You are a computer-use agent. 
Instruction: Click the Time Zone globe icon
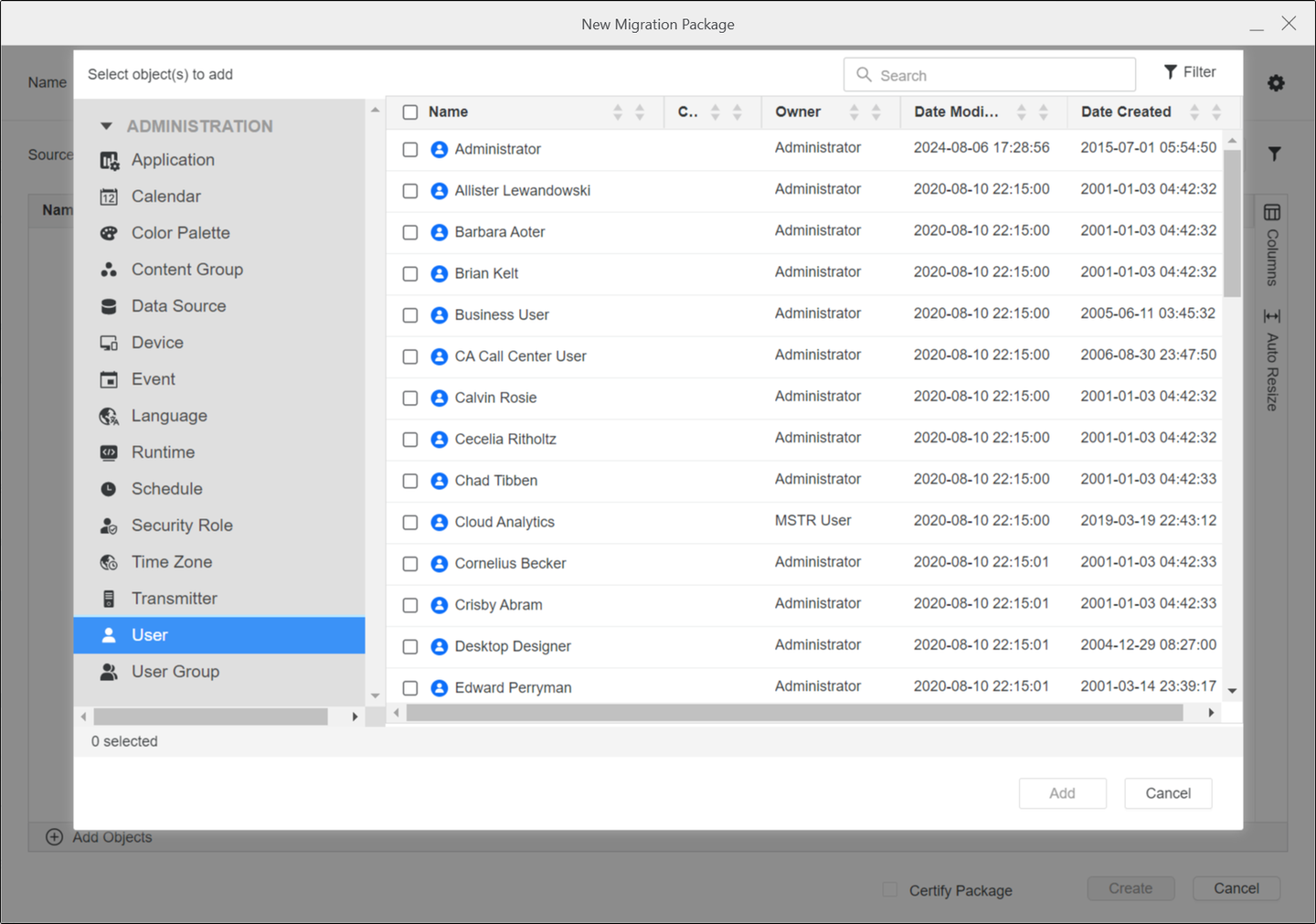pyautogui.click(x=109, y=562)
